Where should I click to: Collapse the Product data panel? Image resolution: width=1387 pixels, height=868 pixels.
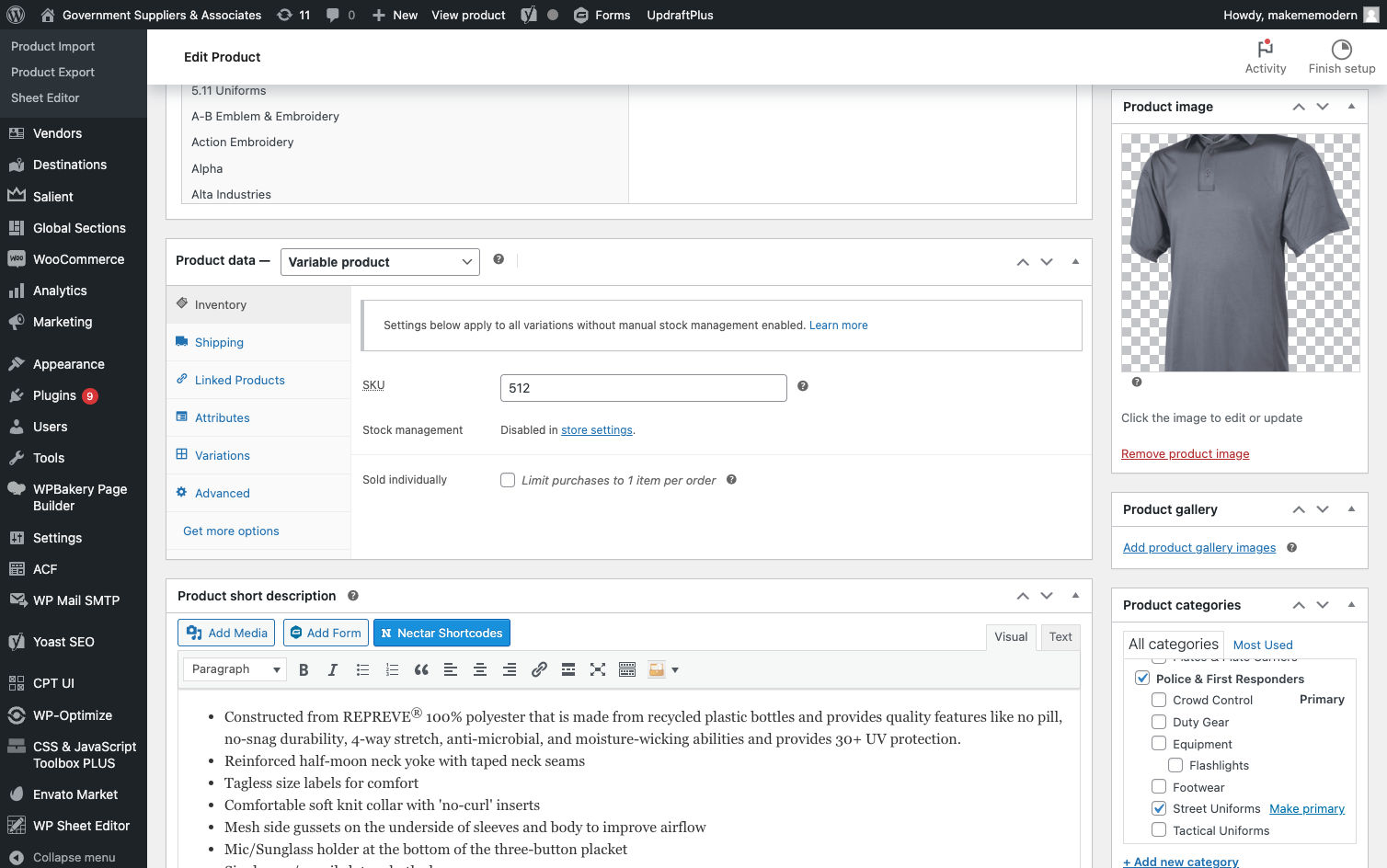1075,262
